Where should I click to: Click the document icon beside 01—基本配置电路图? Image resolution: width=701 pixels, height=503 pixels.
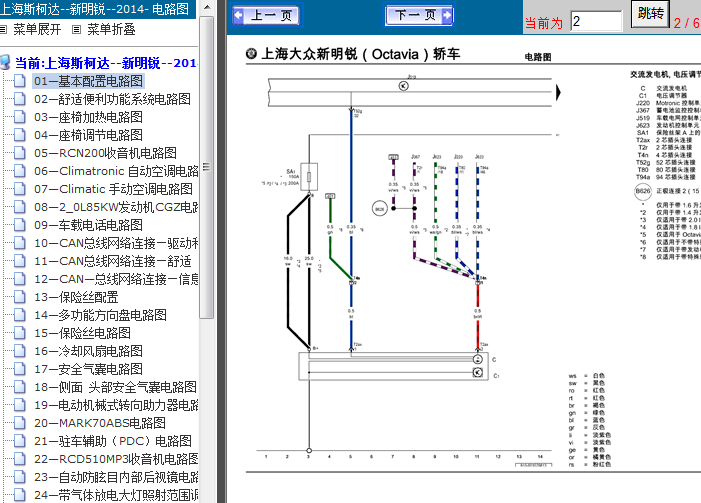[19, 81]
